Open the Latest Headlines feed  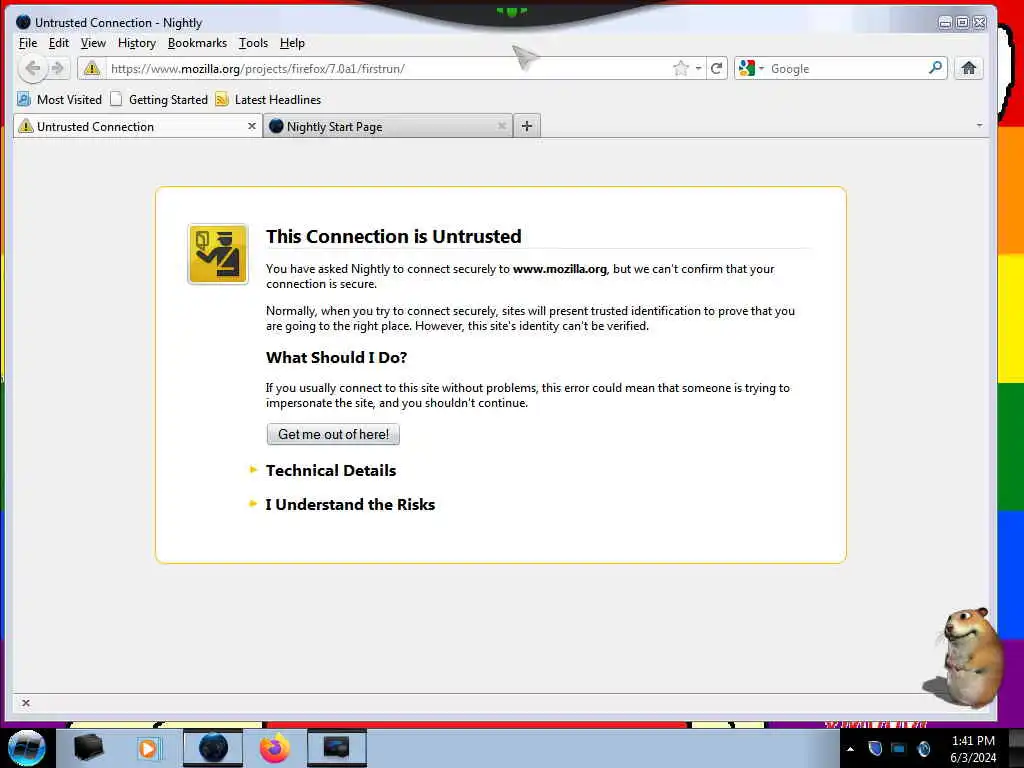[268, 99]
